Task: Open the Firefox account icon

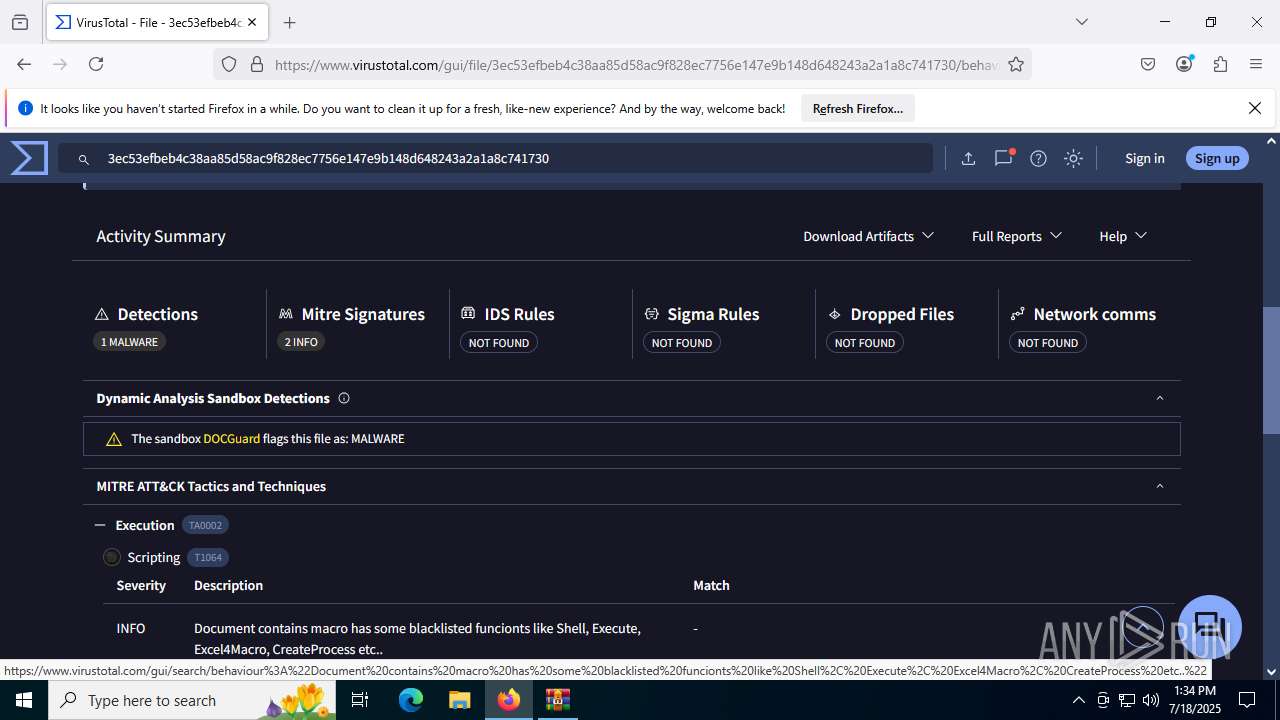Action: pyautogui.click(x=1184, y=64)
